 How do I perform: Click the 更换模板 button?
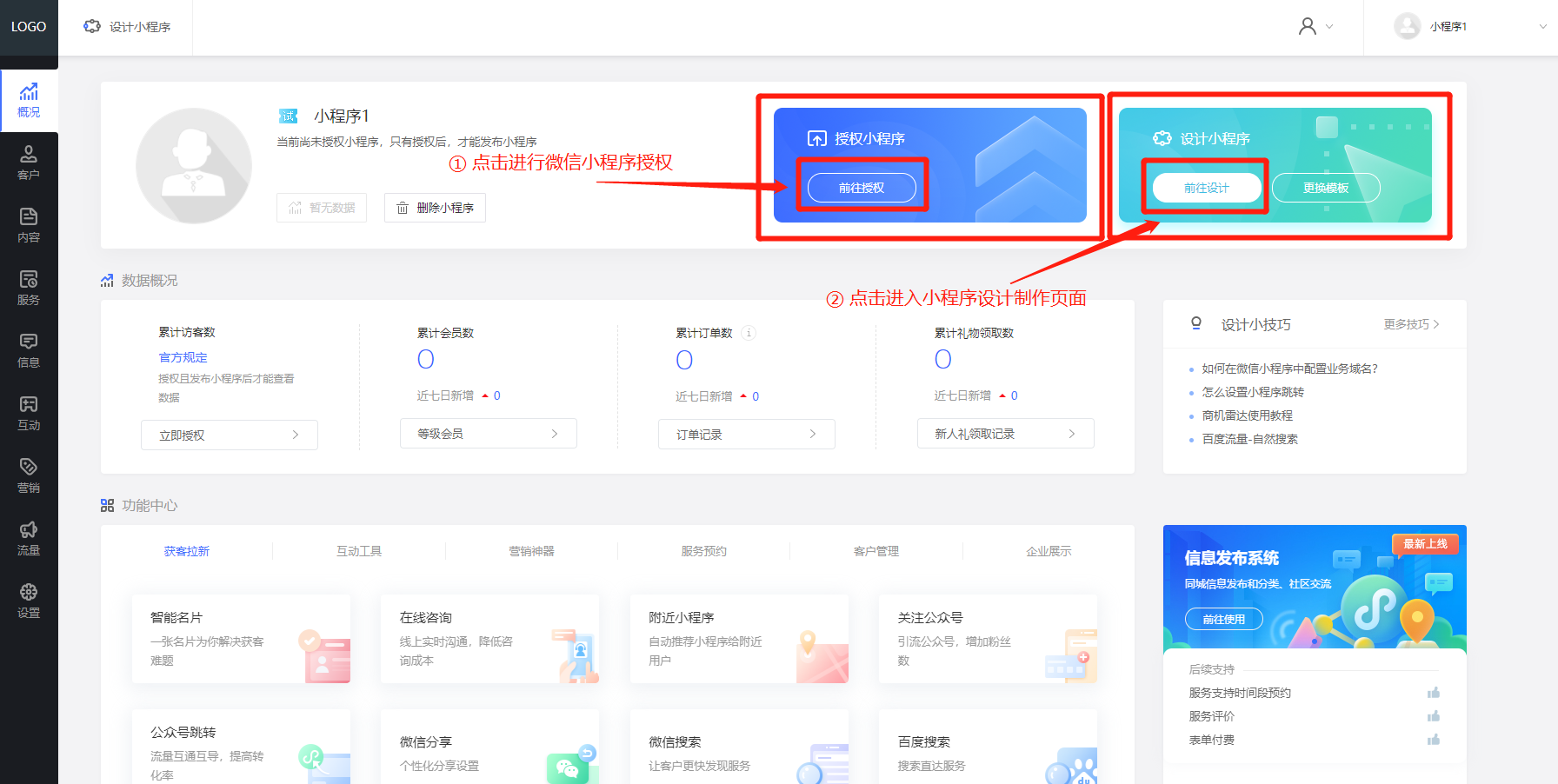coord(1326,188)
